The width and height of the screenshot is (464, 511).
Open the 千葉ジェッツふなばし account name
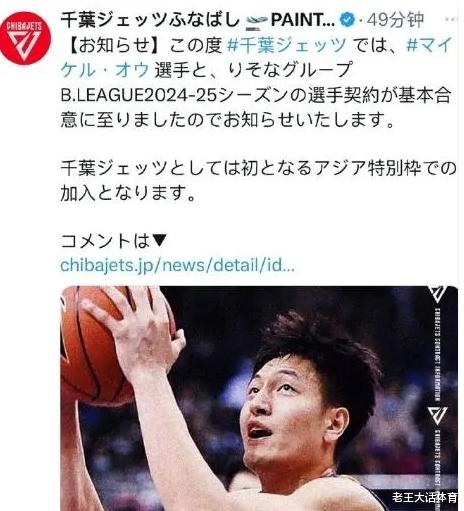coord(150,21)
